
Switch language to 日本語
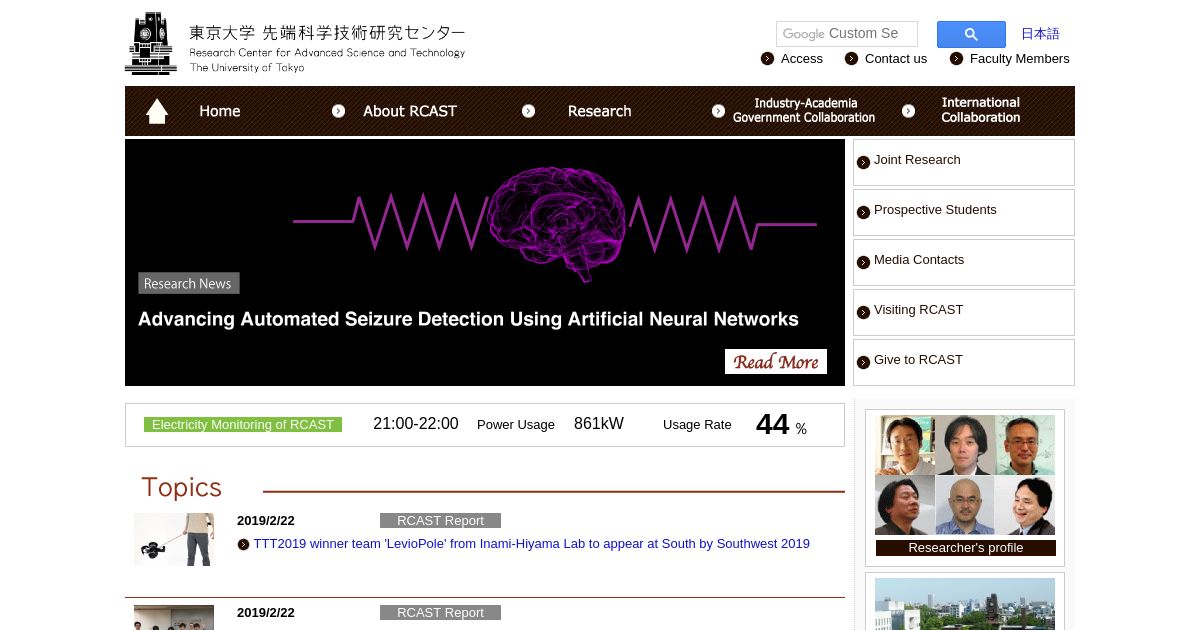click(x=1040, y=34)
